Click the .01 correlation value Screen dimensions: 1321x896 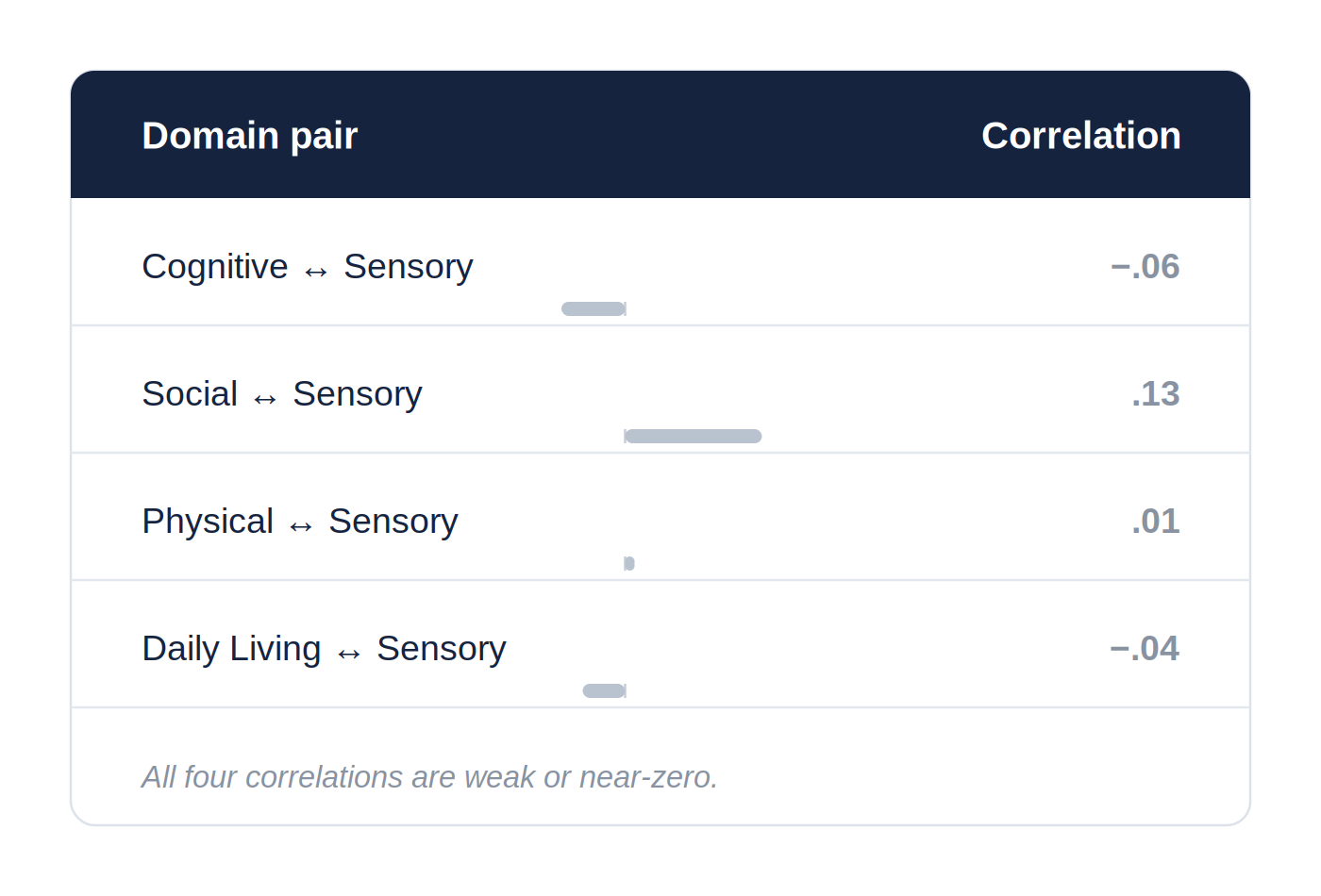coord(1156,522)
